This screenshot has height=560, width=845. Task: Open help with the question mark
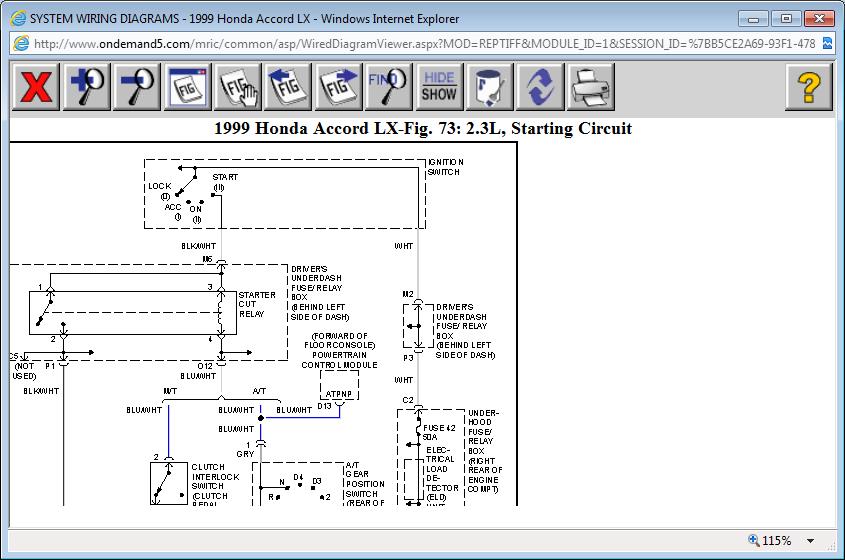809,87
